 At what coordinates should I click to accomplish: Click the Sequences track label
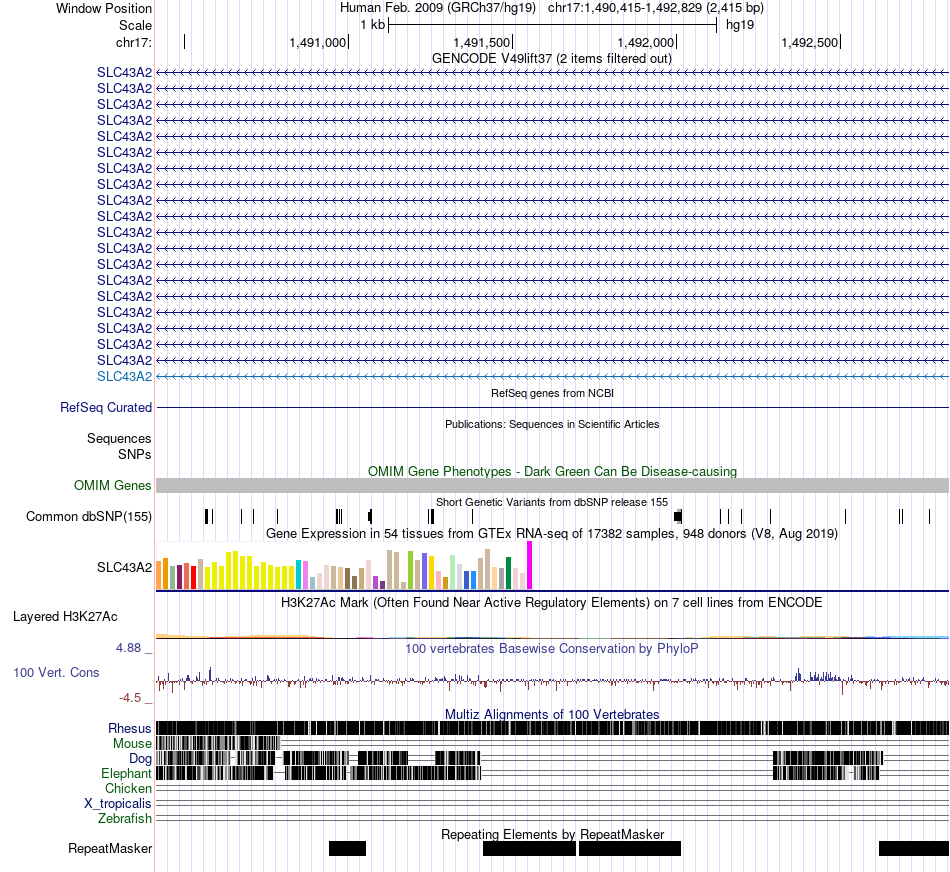coord(119,438)
